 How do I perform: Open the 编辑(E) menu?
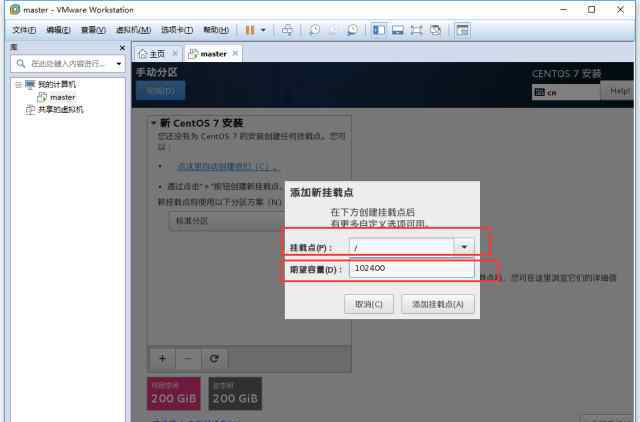pyautogui.click(x=58, y=30)
